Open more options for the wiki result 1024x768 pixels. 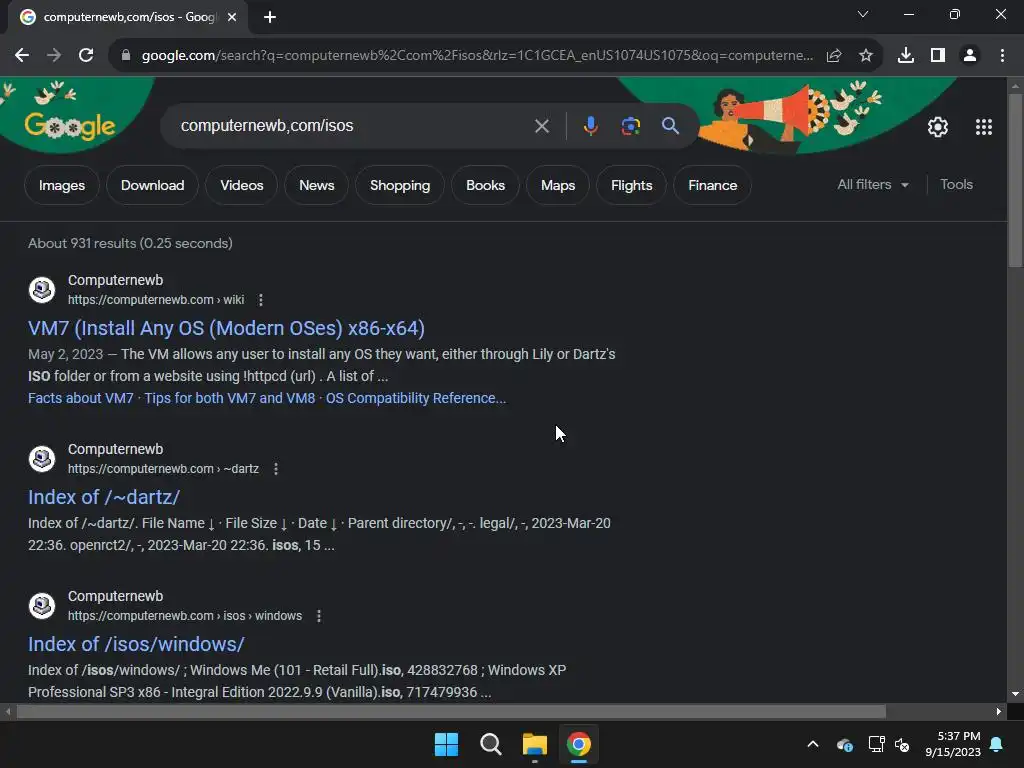point(261,300)
